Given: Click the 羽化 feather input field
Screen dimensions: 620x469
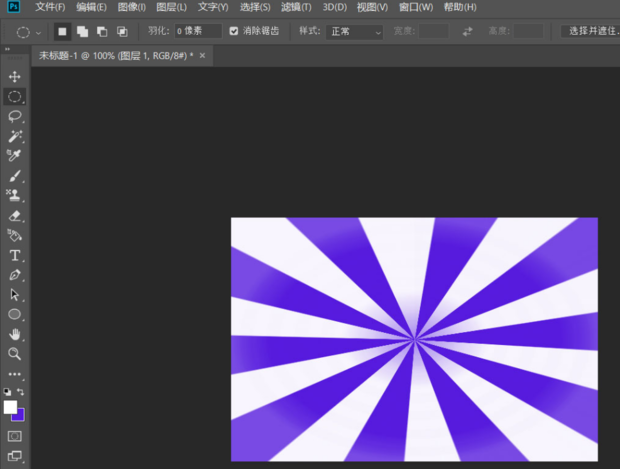Looking at the screenshot, I should (x=198, y=31).
